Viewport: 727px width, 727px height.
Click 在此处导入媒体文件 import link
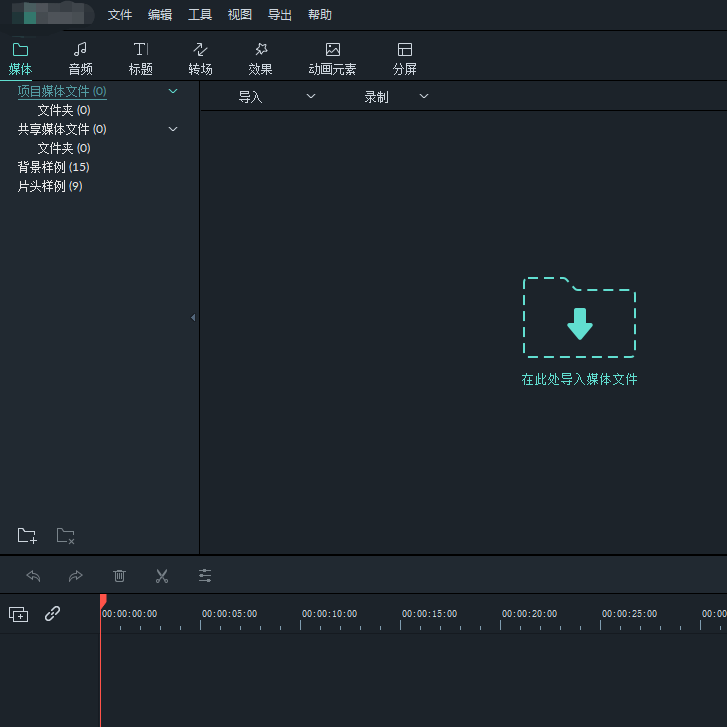tap(579, 380)
